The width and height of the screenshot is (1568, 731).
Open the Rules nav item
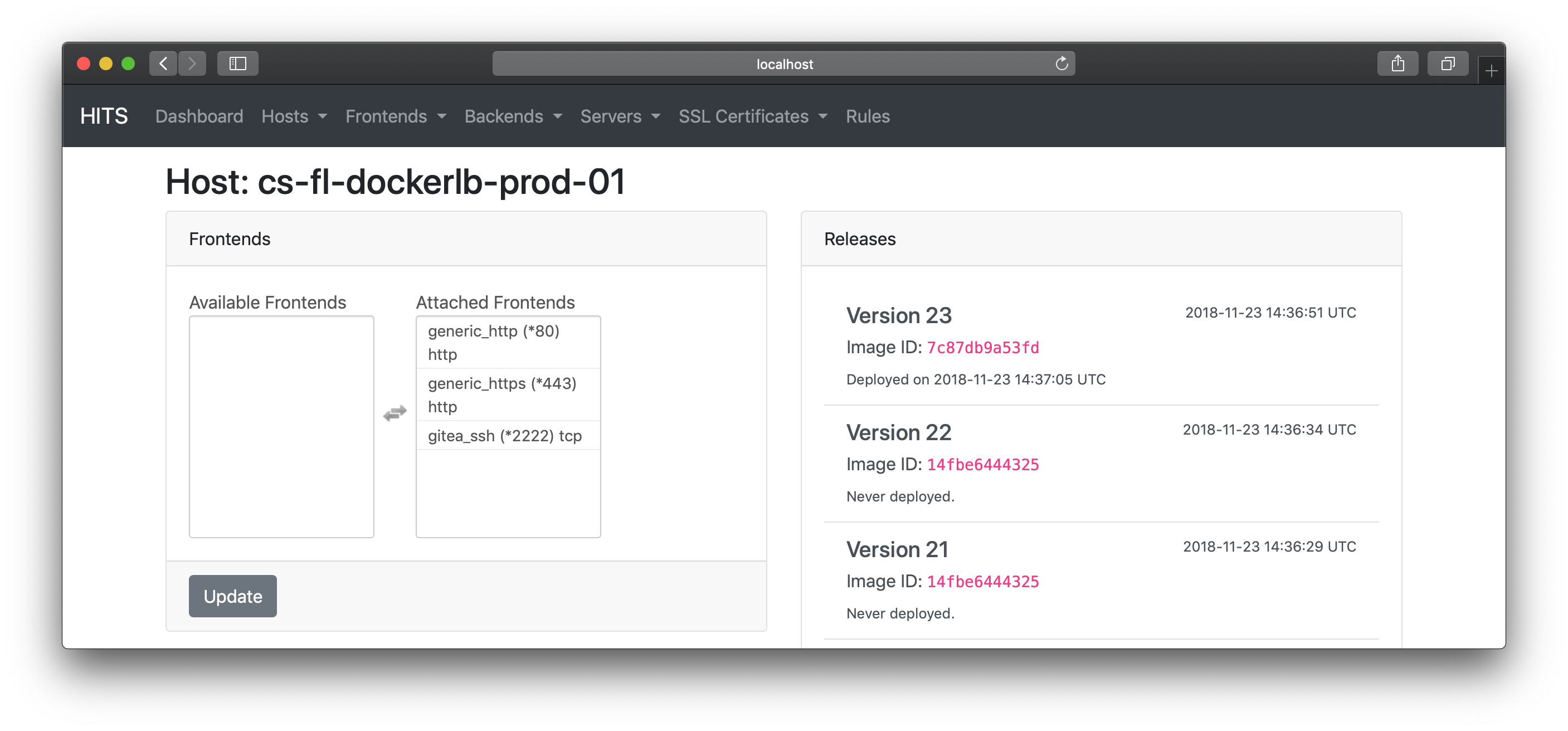click(x=868, y=116)
